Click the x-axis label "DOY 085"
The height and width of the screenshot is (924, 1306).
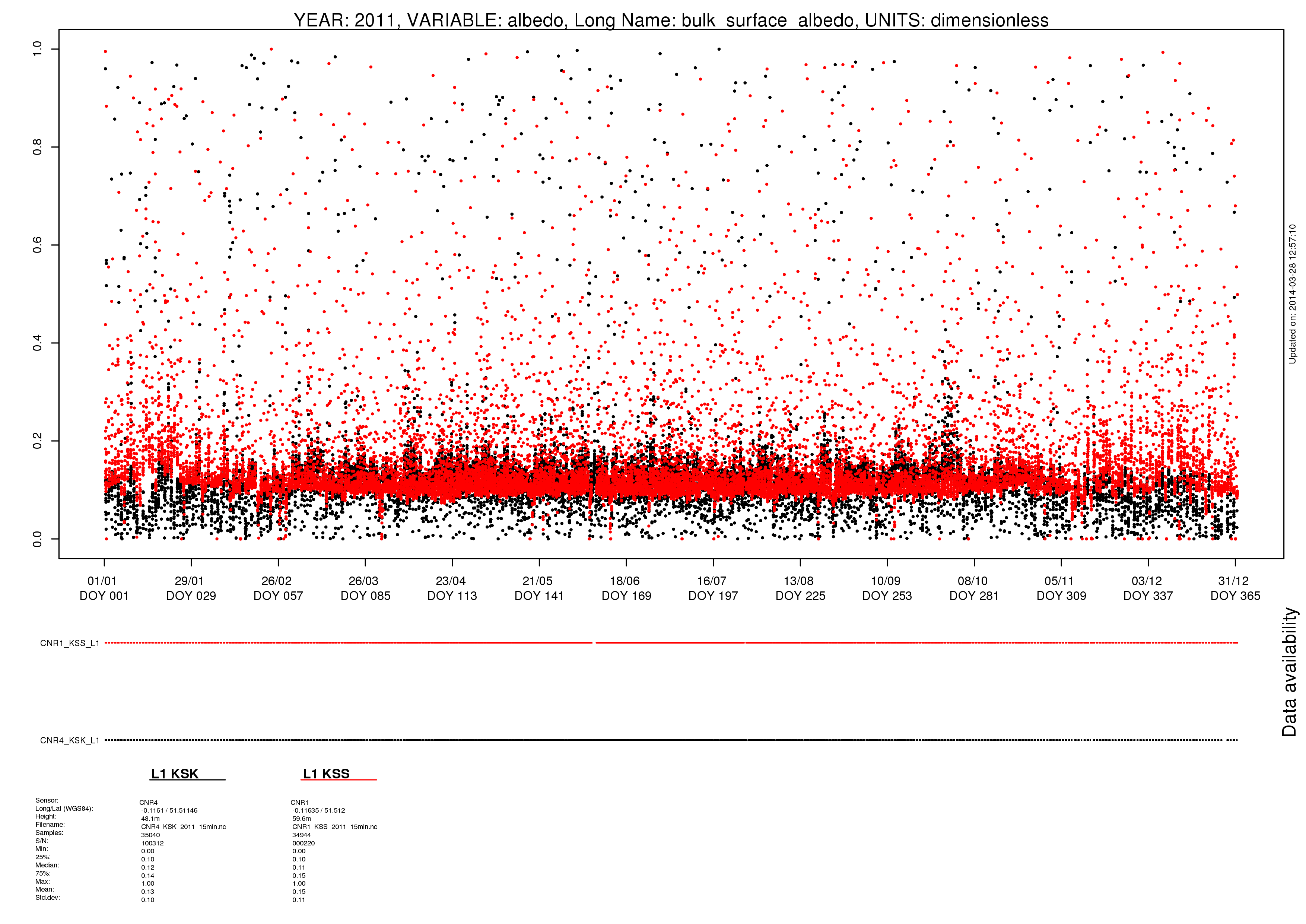pyautogui.click(x=365, y=596)
